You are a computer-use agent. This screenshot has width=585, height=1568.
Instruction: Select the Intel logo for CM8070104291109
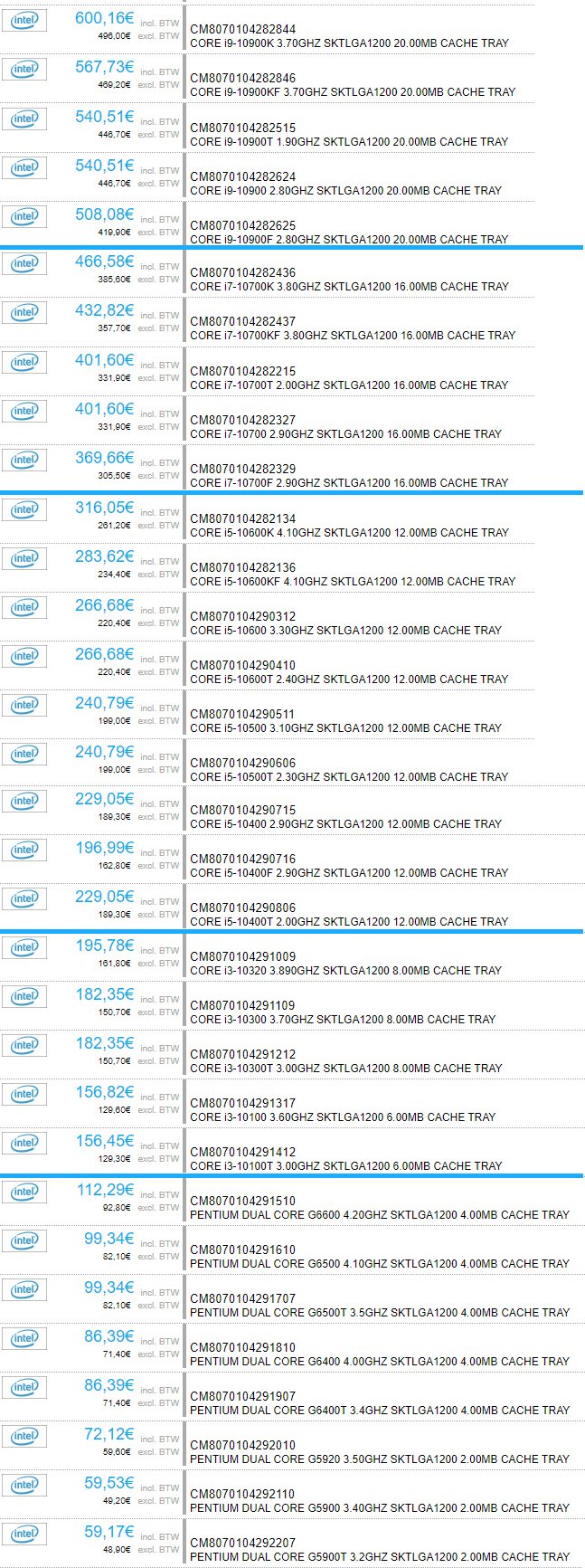24,996
